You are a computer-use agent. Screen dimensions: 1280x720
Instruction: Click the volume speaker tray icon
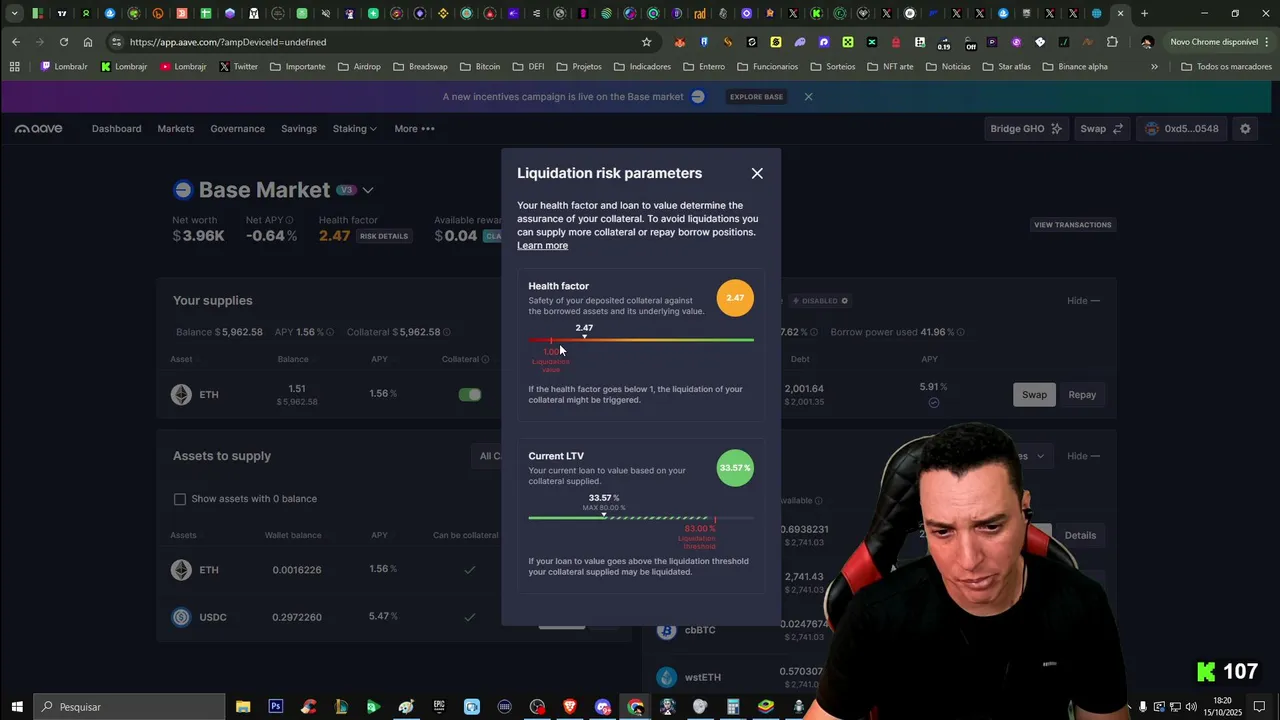tap(1191, 707)
